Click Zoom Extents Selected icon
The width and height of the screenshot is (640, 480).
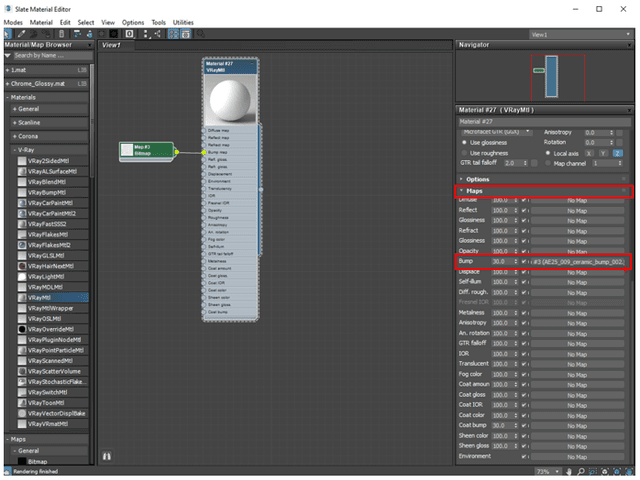pyautogui.click(x=617, y=472)
